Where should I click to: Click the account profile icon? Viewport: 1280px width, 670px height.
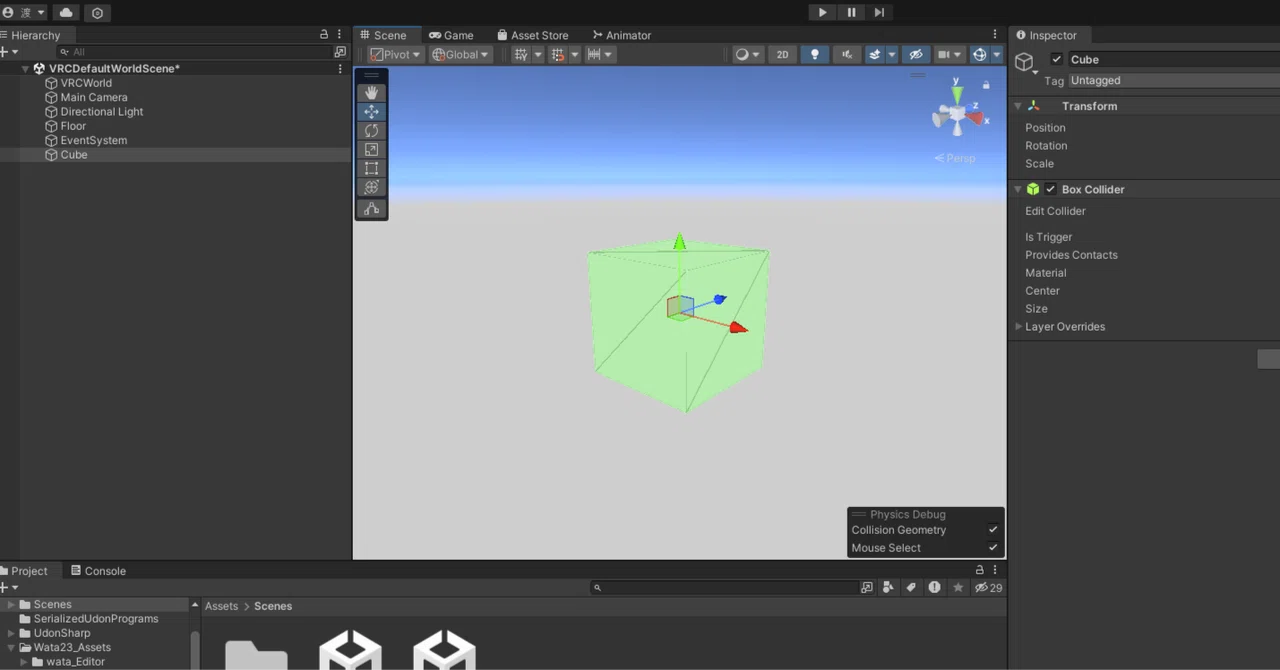pyautogui.click(x=8, y=13)
